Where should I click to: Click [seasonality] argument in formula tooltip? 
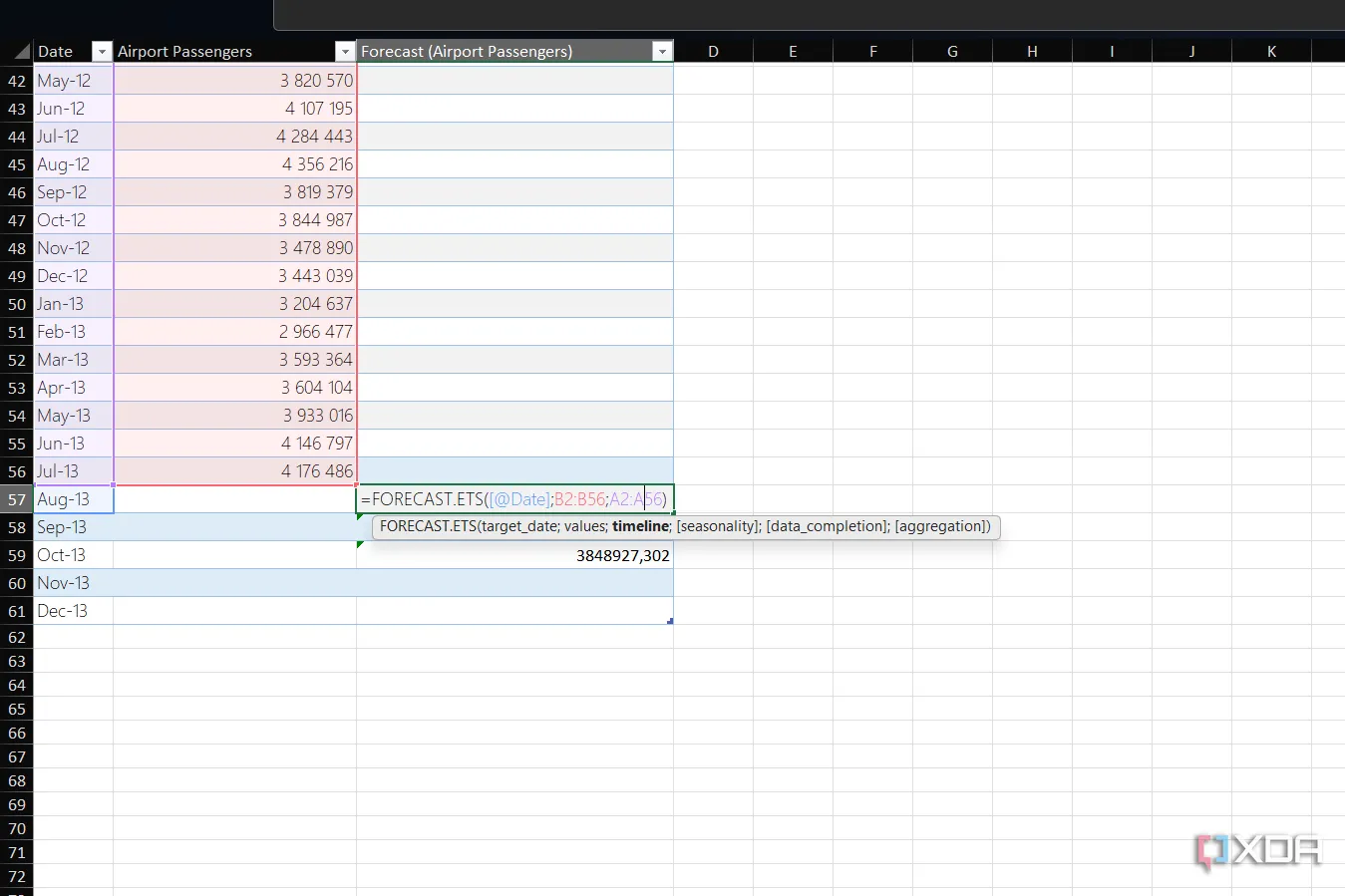click(x=717, y=526)
